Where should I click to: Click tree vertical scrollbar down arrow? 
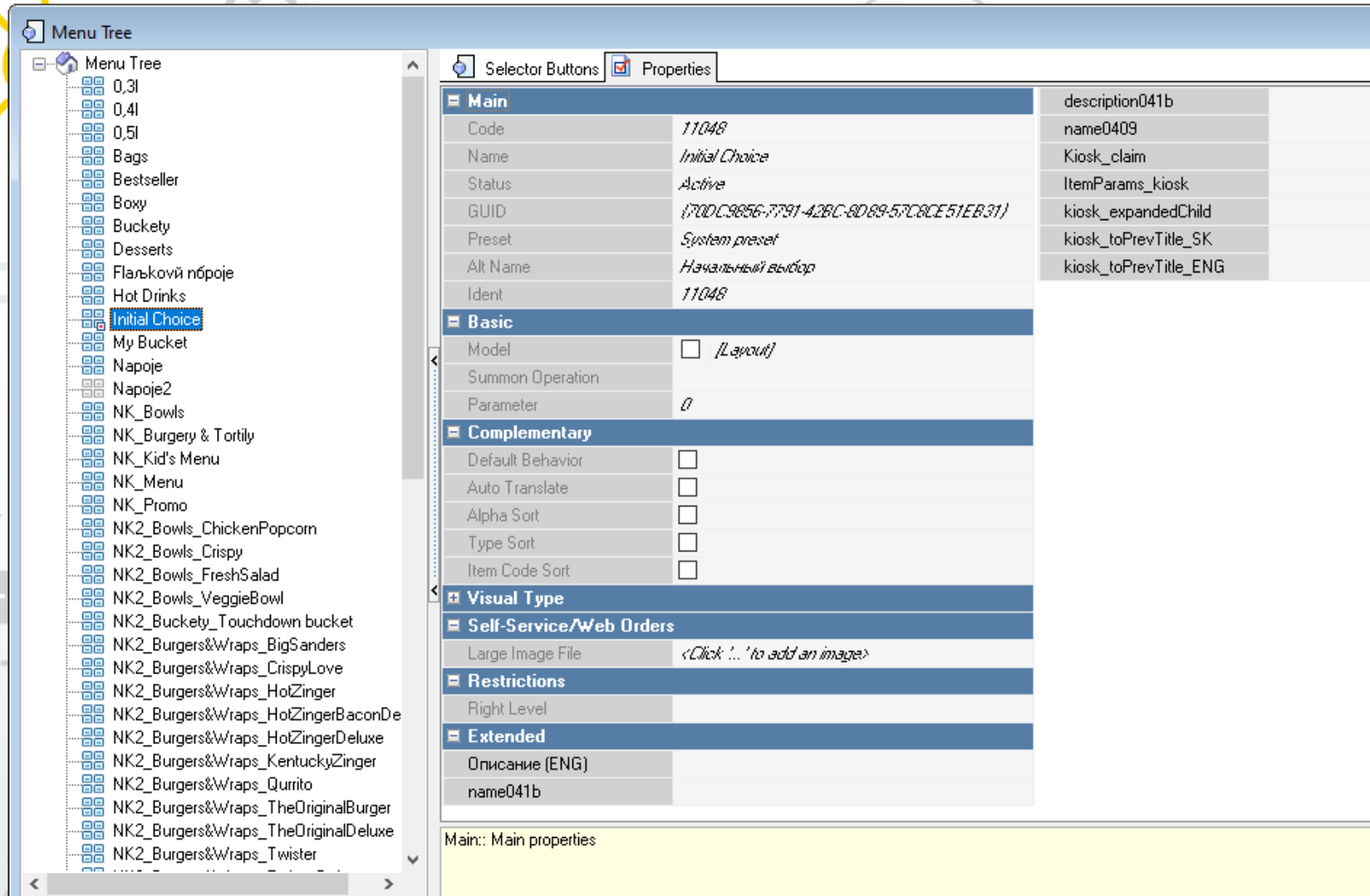click(413, 859)
